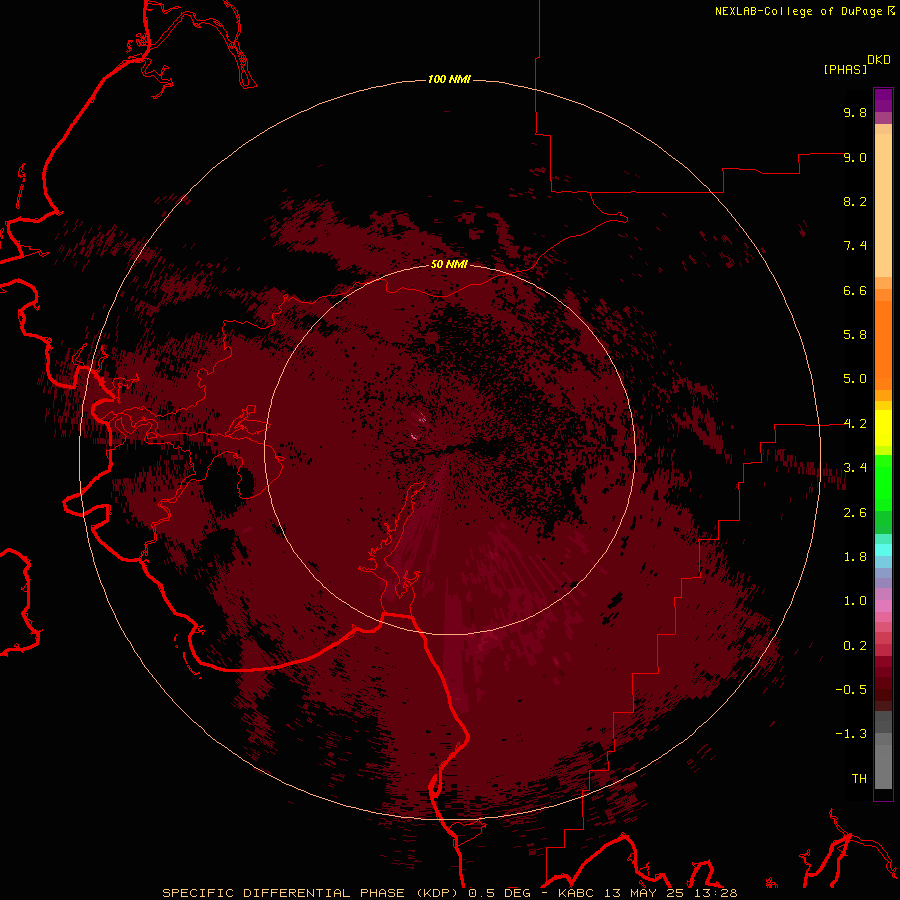Image resolution: width=900 pixels, height=900 pixels.
Task: Click the 3.4 scale value
Action: (855, 468)
